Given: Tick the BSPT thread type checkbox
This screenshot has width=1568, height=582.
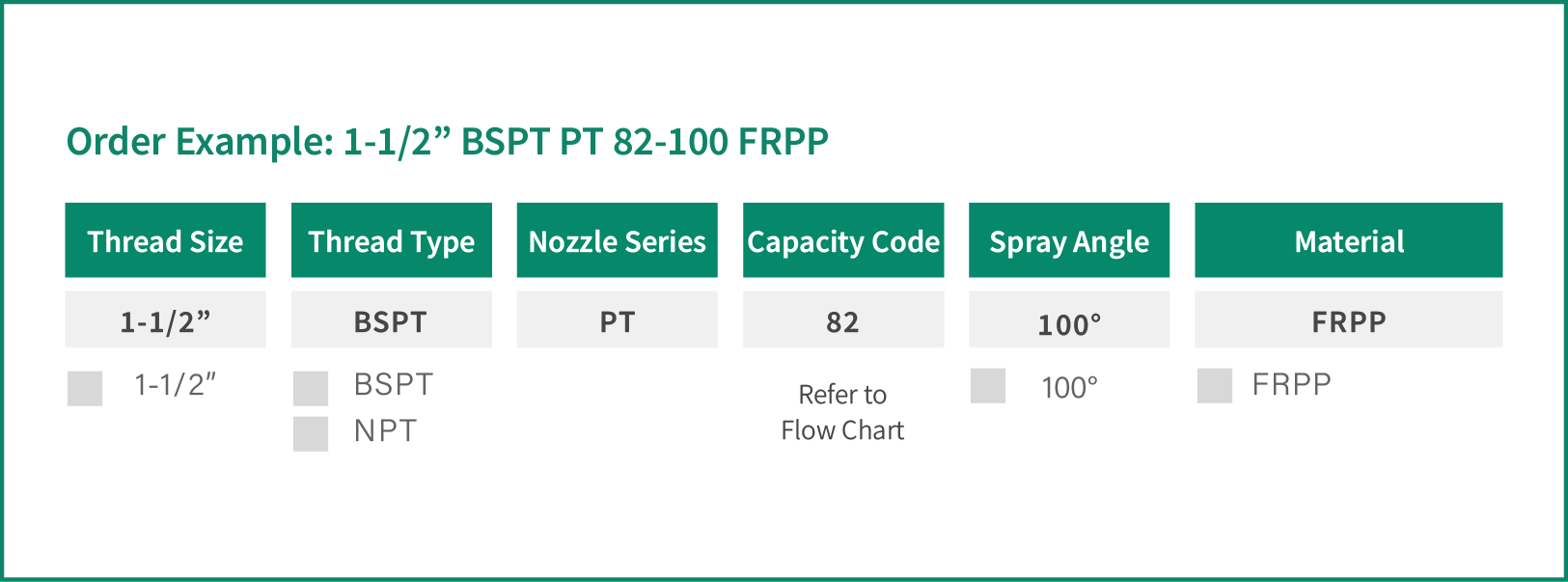Looking at the screenshot, I should point(311,388).
